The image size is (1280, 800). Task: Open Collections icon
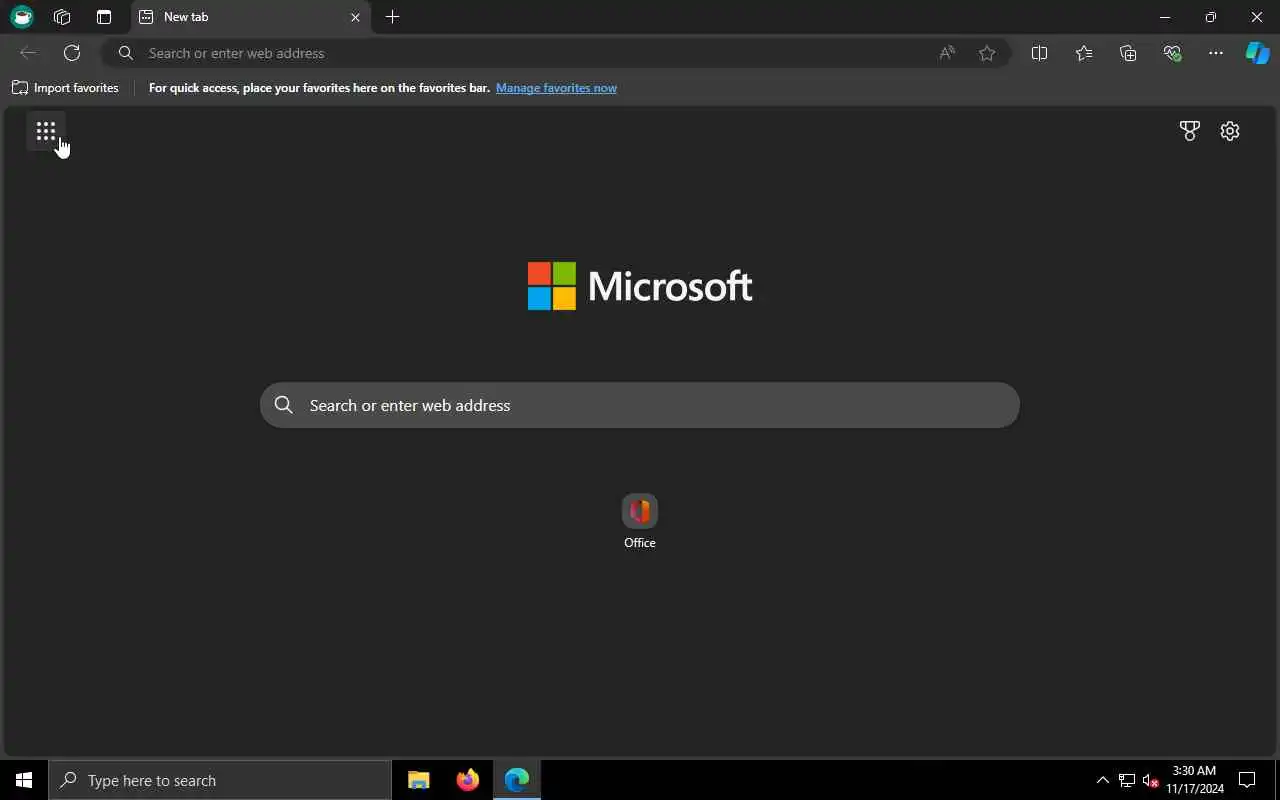1128,53
